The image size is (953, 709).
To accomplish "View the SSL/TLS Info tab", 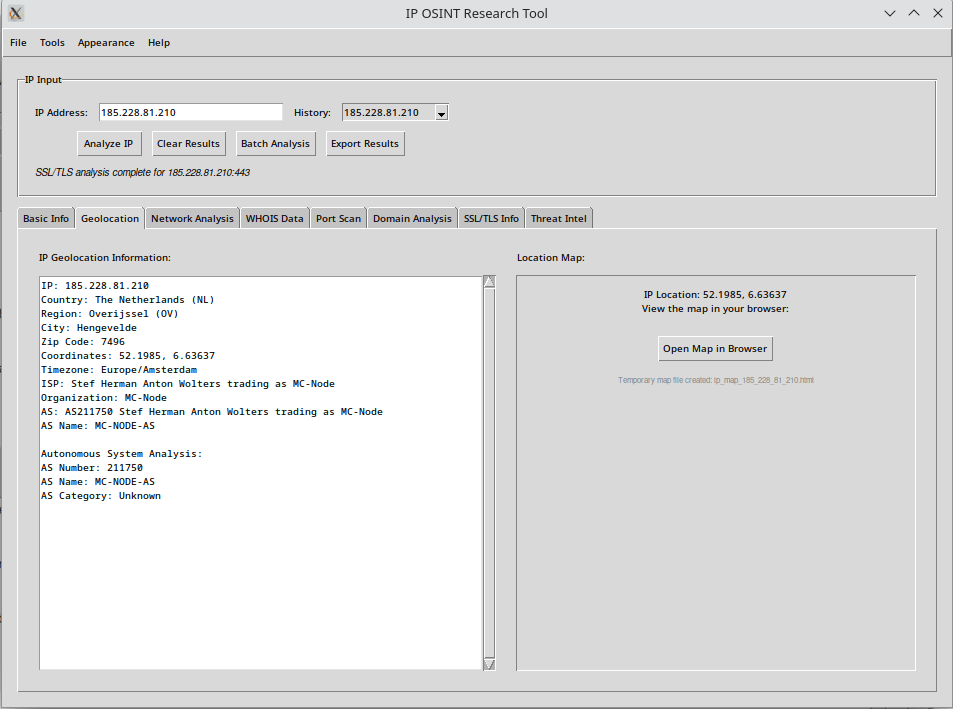I will [x=491, y=219].
